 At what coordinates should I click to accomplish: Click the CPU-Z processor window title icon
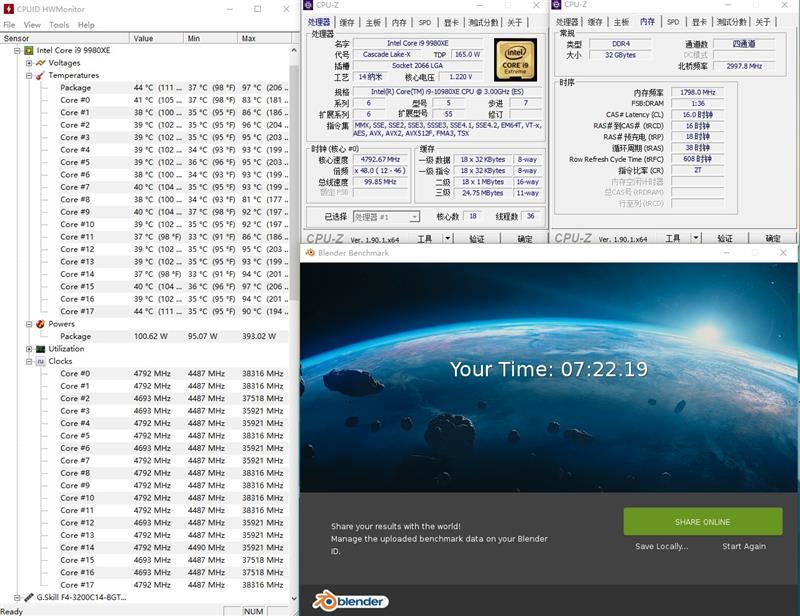pos(308,5)
